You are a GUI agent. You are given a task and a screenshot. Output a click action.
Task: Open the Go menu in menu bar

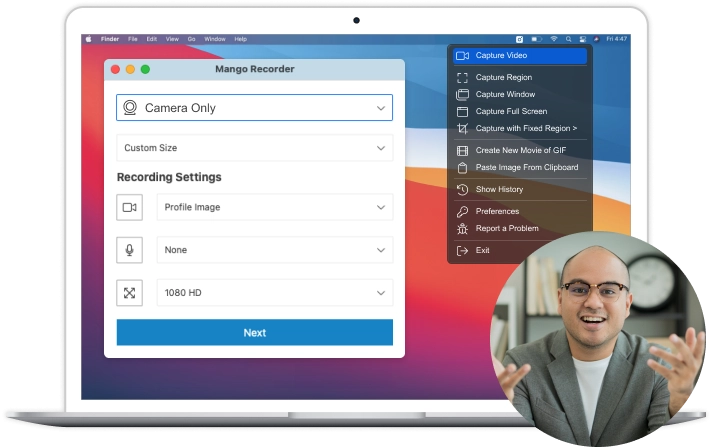pyautogui.click(x=192, y=39)
